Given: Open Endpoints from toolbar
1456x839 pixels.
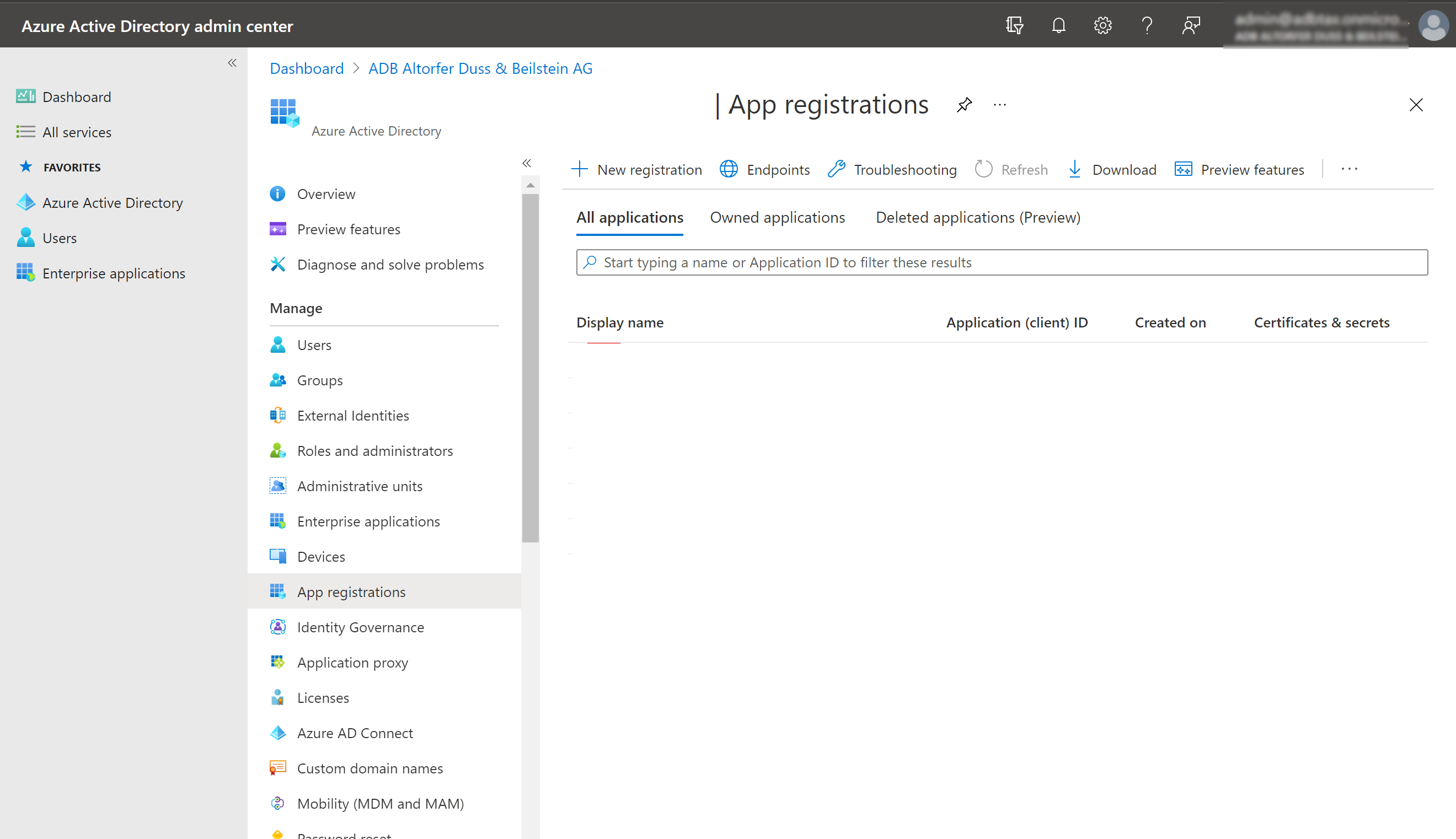Looking at the screenshot, I should pos(764,169).
